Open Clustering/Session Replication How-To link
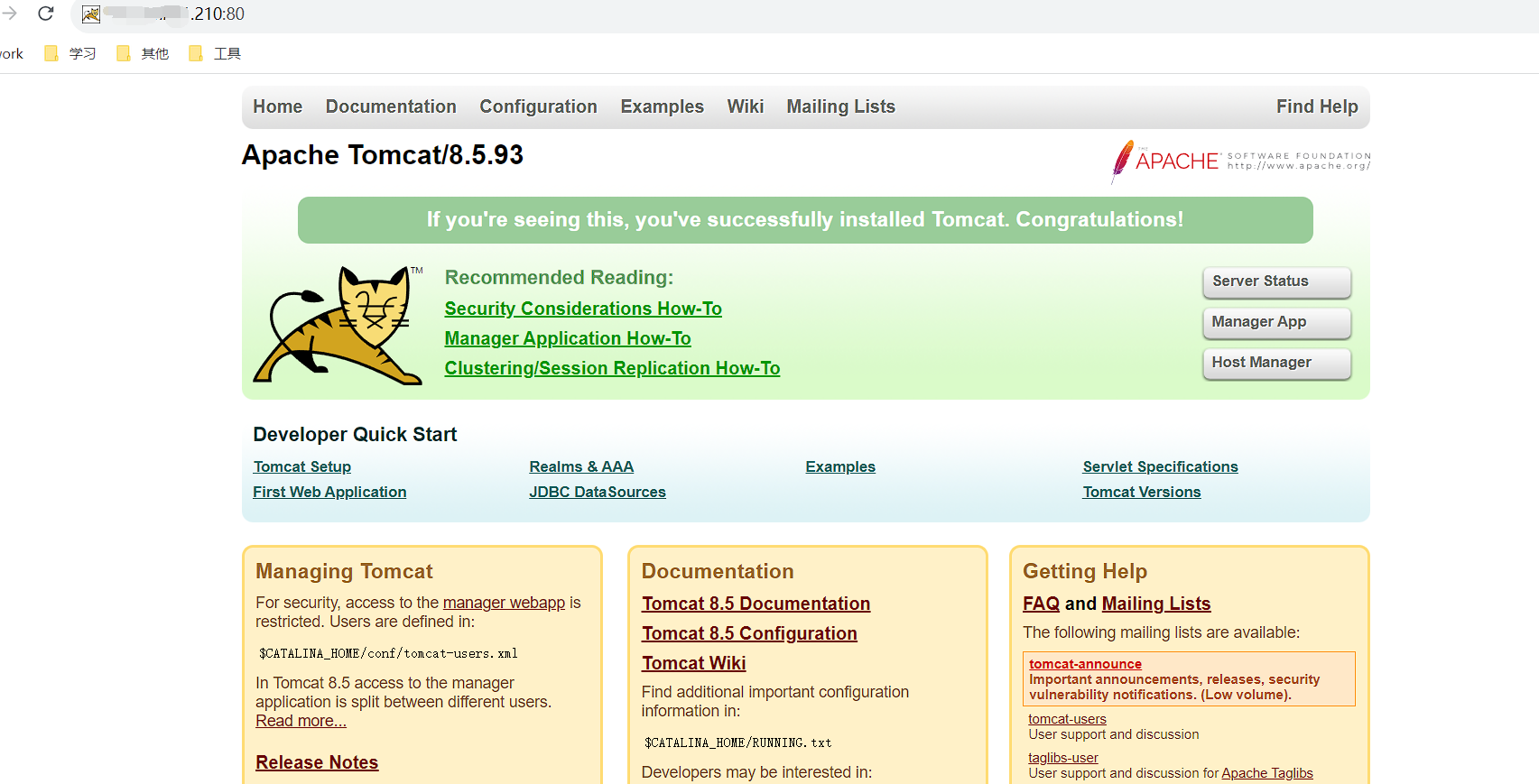1539x784 pixels. [x=612, y=368]
